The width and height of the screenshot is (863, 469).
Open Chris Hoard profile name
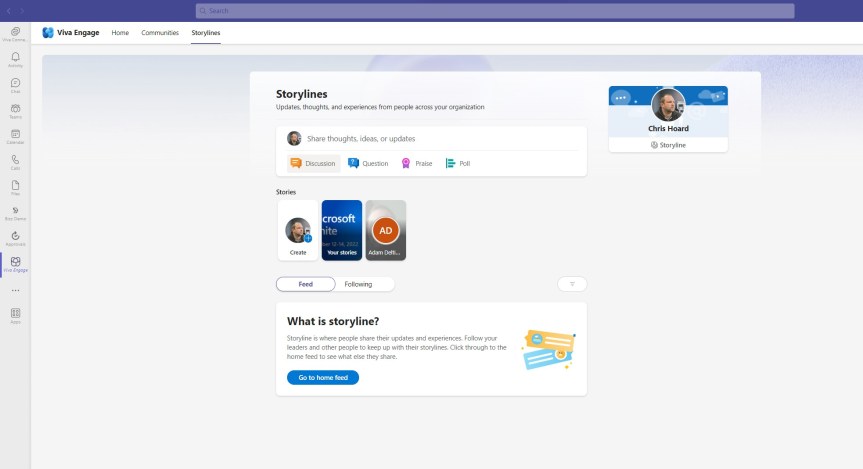[x=668, y=128]
